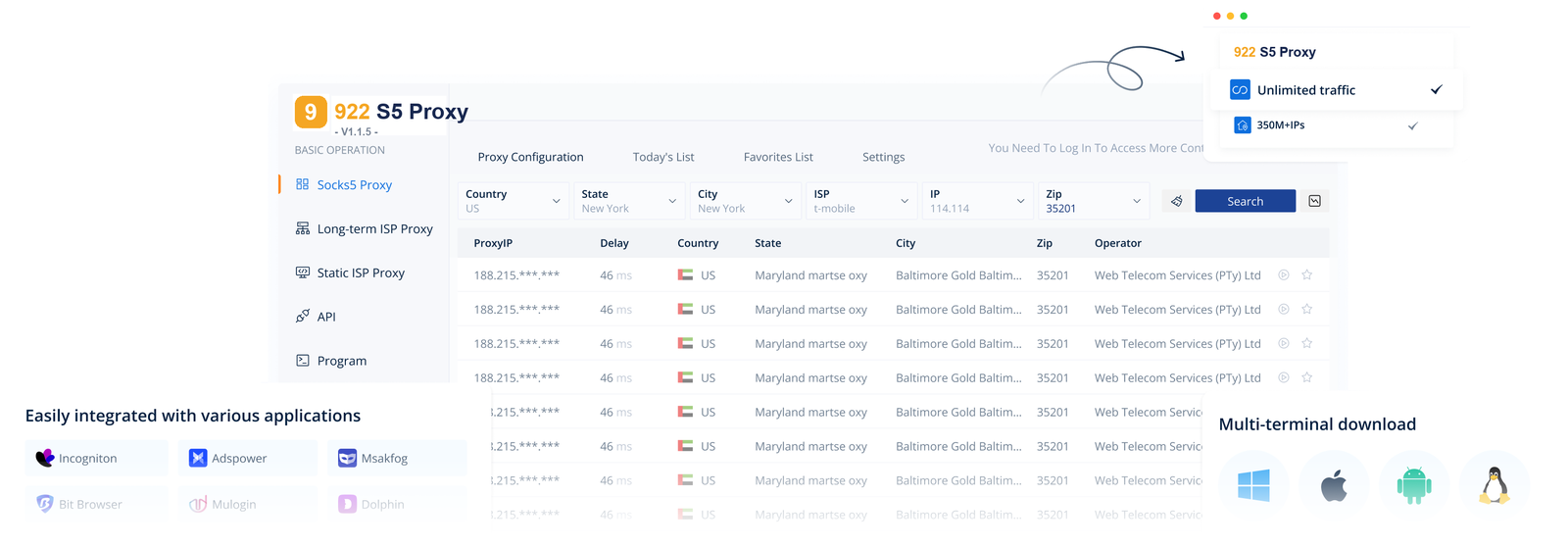Click the Bit Browser shield icon
1568x545 pixels.
[x=45, y=504]
